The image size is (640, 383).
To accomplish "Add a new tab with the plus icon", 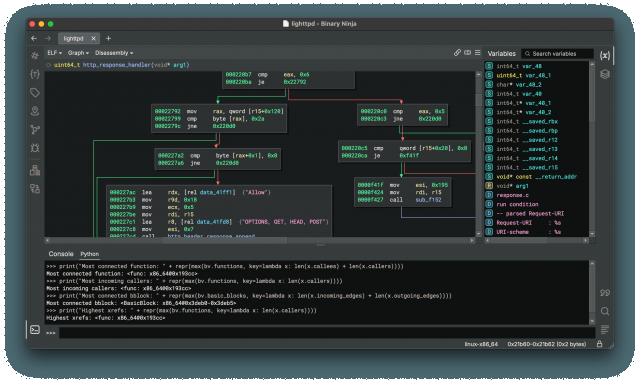I will (x=108, y=38).
